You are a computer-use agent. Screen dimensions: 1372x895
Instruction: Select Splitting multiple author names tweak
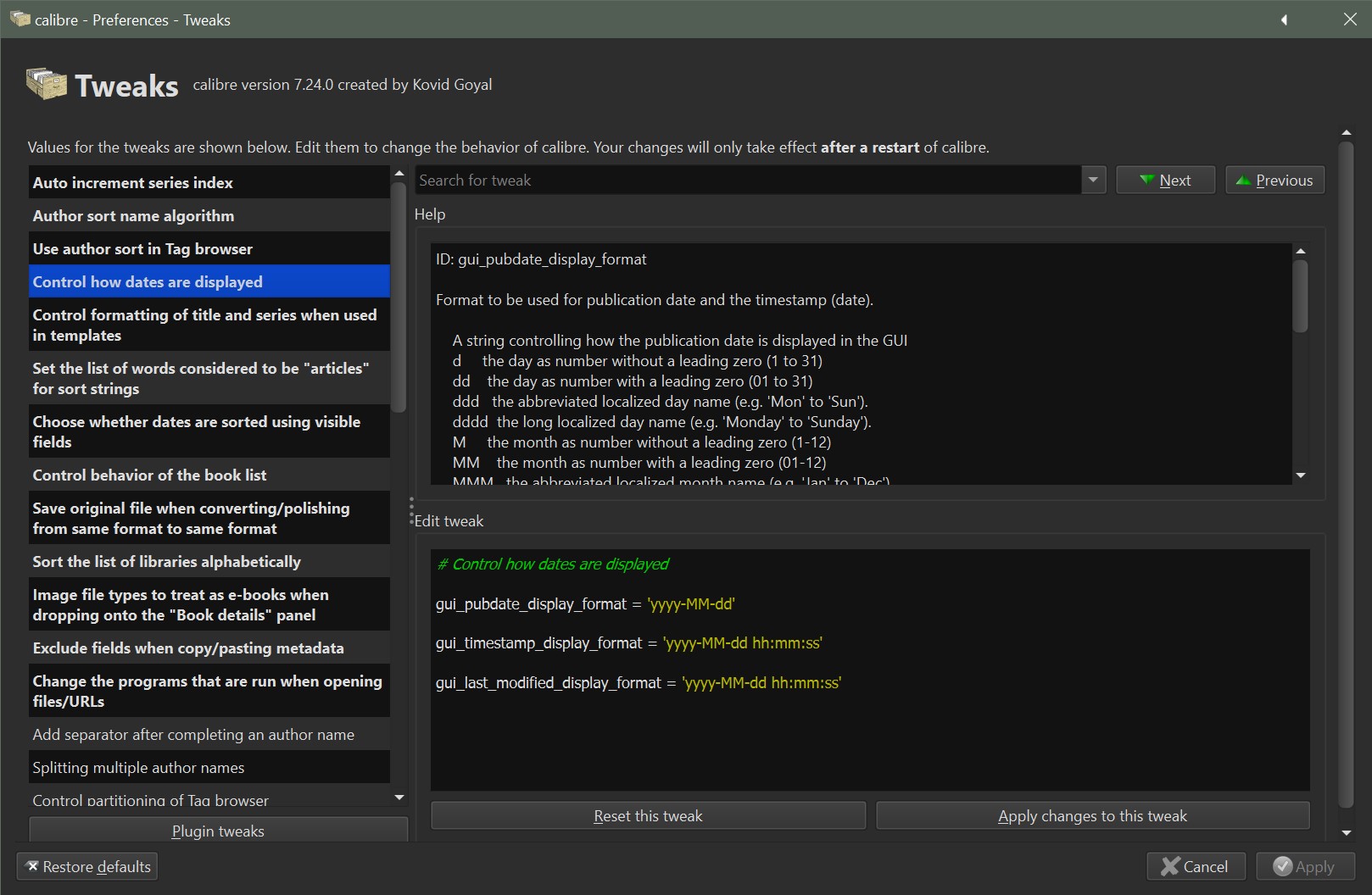click(x=209, y=767)
